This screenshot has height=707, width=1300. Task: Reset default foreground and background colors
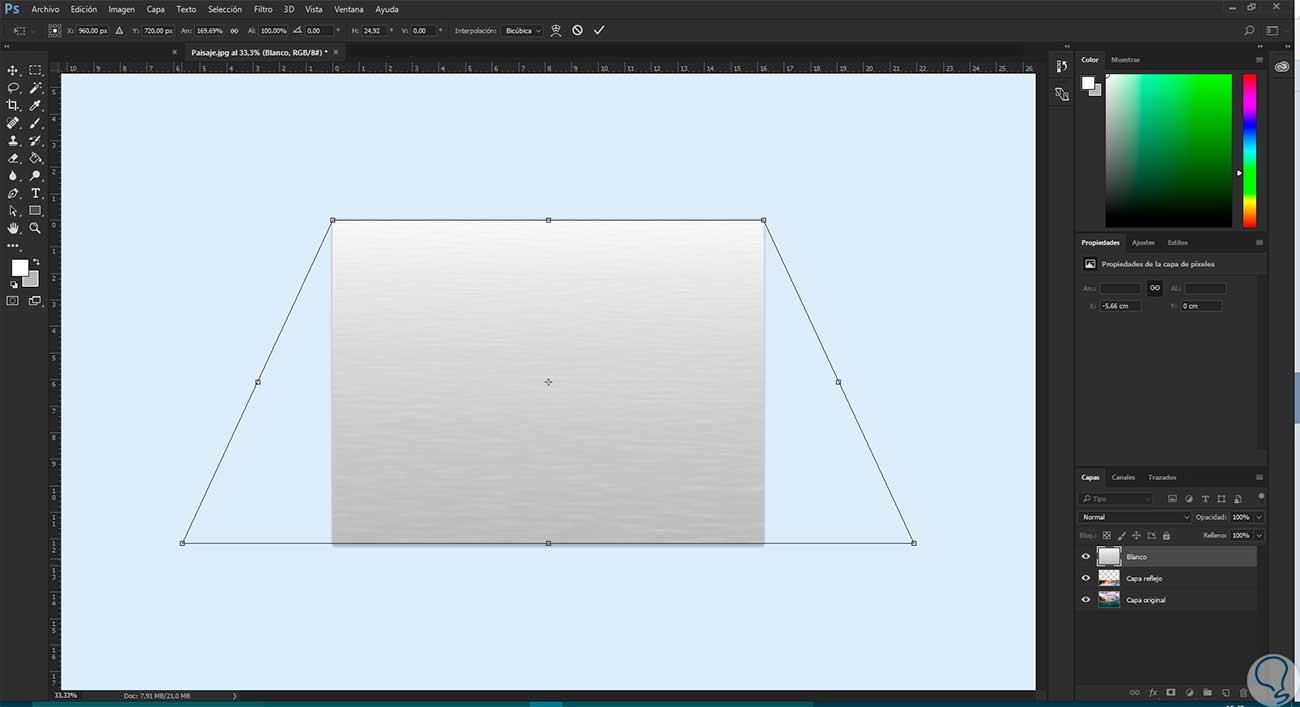pos(14,284)
